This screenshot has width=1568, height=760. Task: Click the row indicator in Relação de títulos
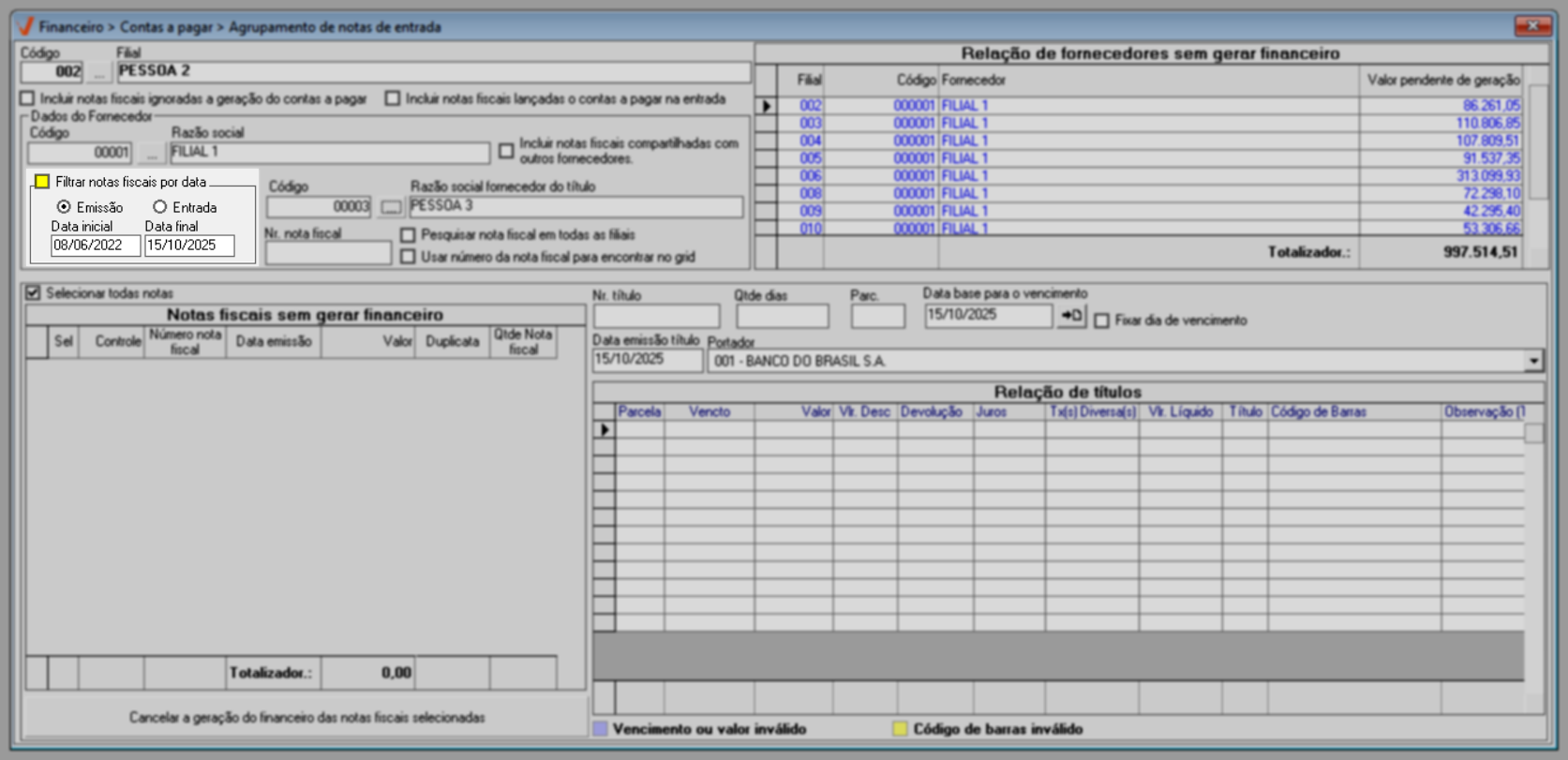605,430
